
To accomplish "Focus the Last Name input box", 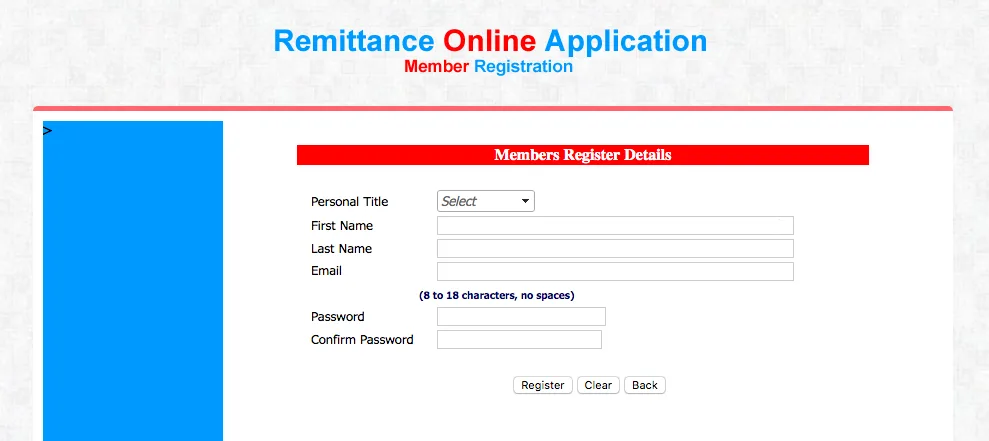I will [615, 249].
